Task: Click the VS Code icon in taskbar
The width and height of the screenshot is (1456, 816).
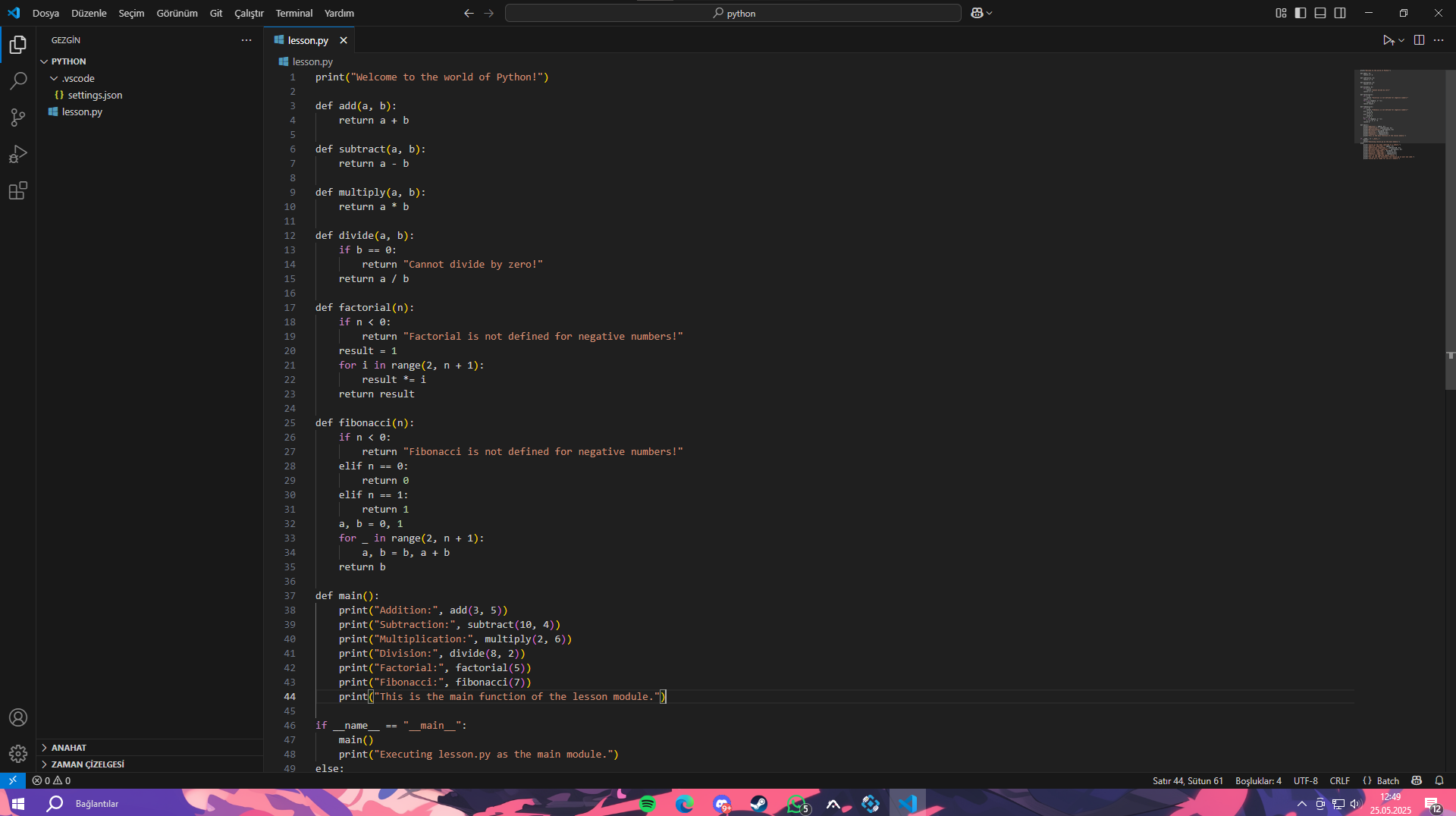Action: pos(908,804)
